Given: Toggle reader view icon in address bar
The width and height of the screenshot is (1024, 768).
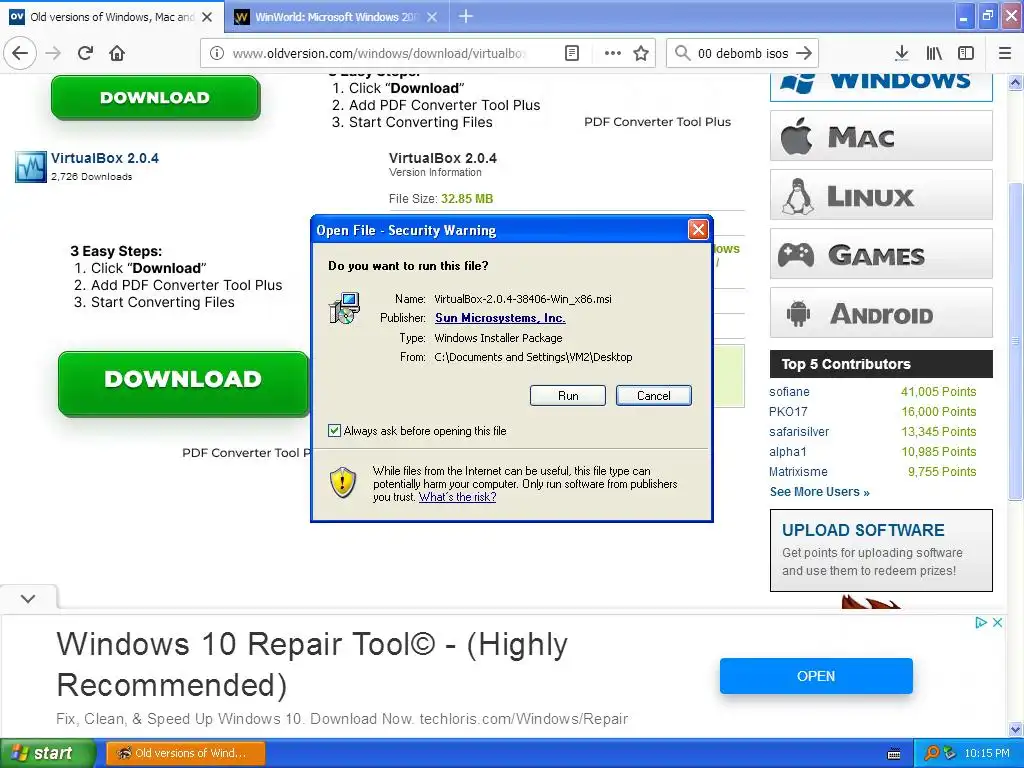Looking at the screenshot, I should (572, 53).
